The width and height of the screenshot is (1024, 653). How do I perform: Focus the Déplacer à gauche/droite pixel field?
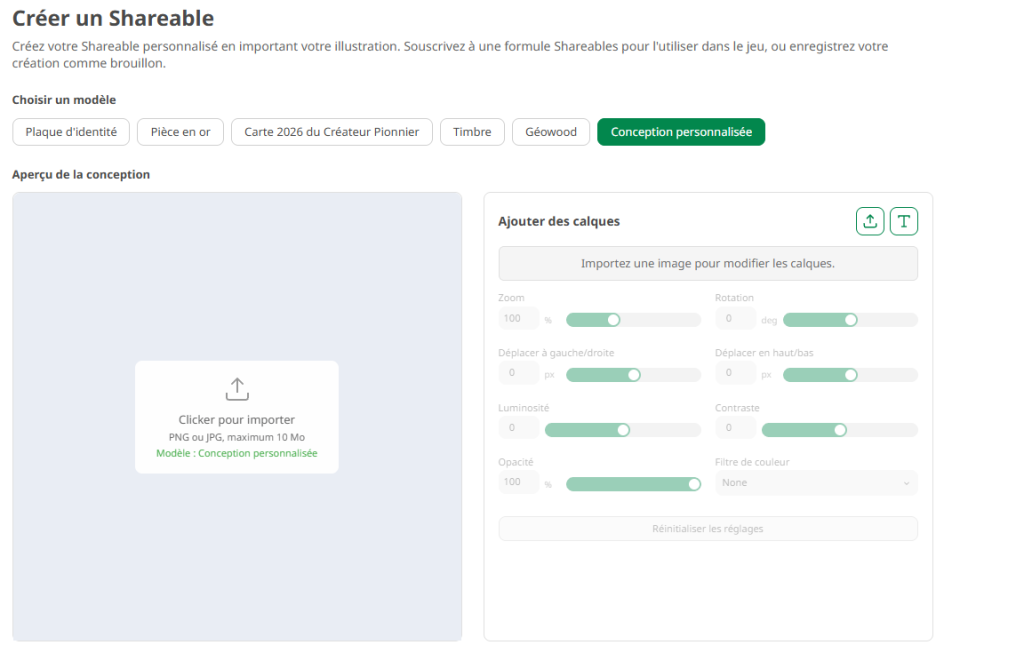pos(519,373)
